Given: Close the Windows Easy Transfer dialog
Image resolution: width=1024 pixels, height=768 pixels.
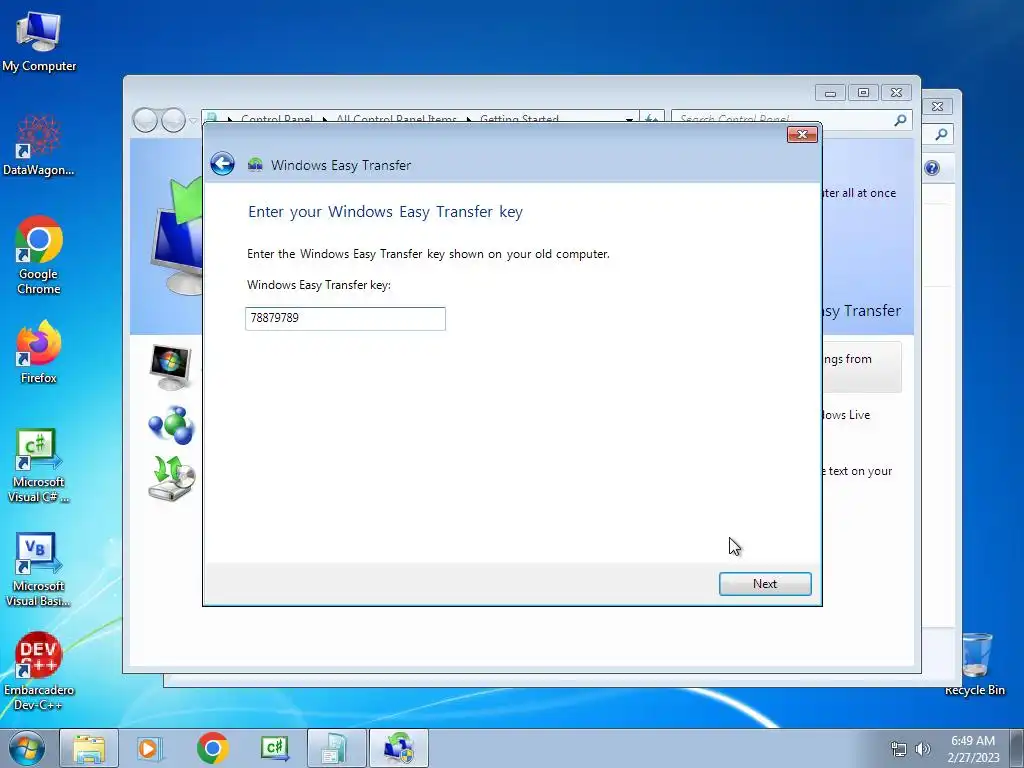Looking at the screenshot, I should point(803,135).
